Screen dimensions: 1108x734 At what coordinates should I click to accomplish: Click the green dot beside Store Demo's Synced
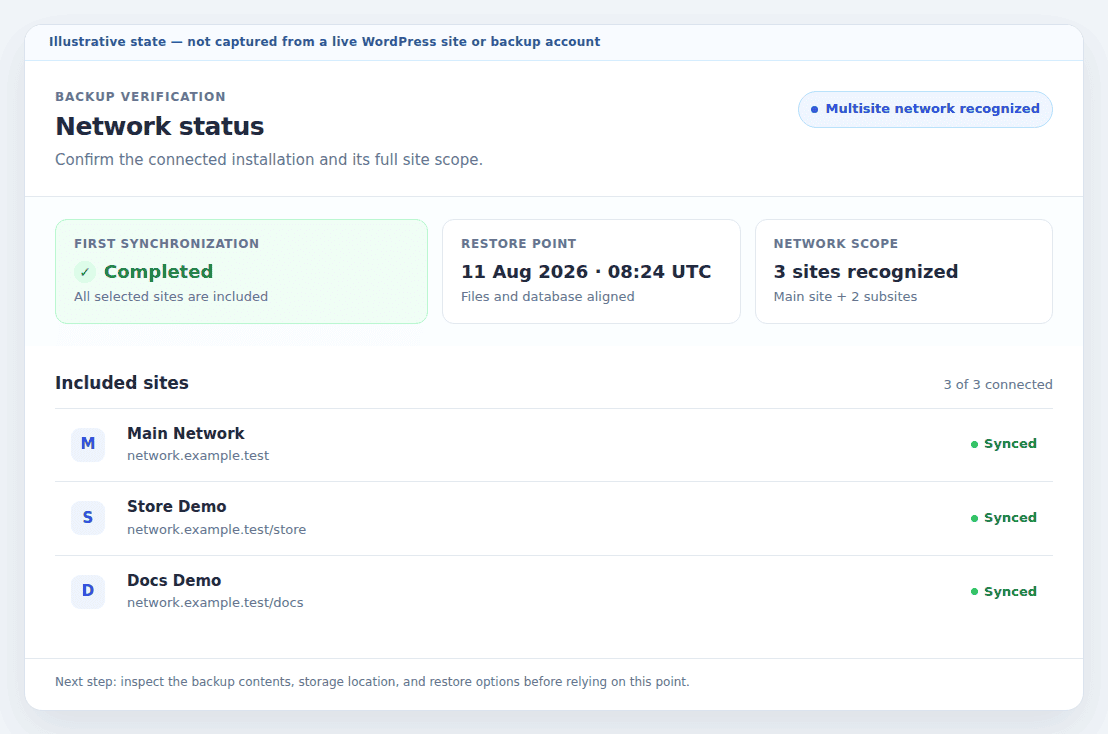974,519
